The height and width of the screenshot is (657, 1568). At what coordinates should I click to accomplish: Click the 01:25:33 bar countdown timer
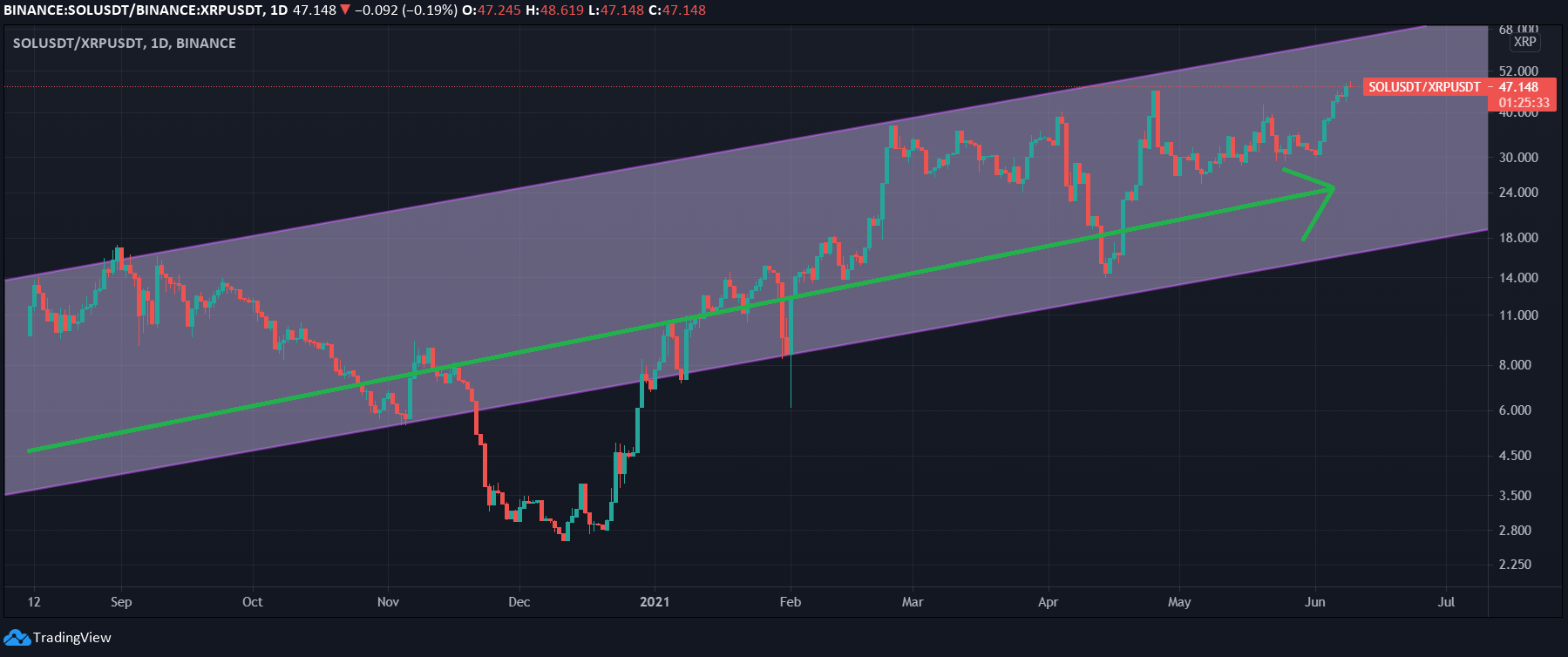[x=1524, y=103]
